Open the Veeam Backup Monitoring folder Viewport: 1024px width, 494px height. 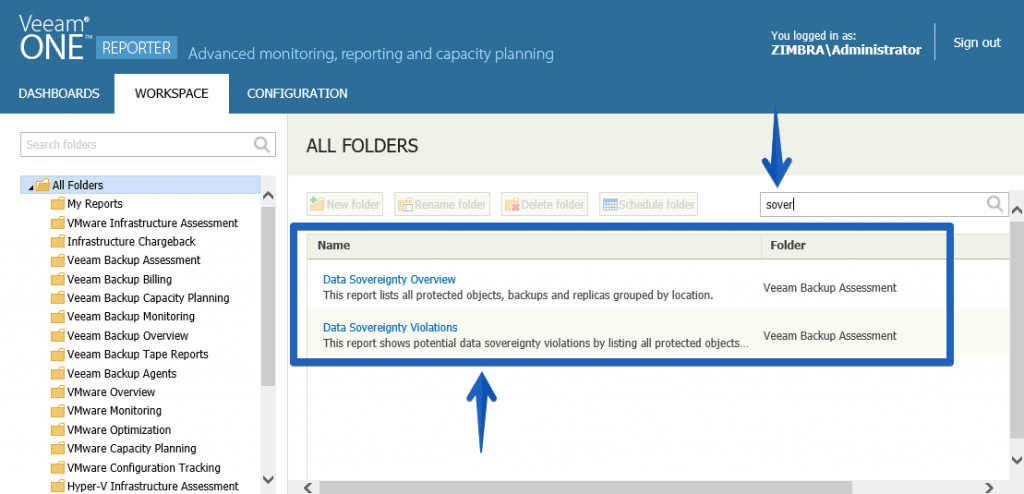[131, 316]
